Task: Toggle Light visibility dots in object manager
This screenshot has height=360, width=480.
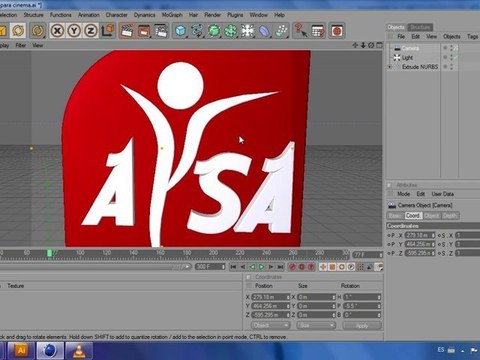Action: pos(452,58)
